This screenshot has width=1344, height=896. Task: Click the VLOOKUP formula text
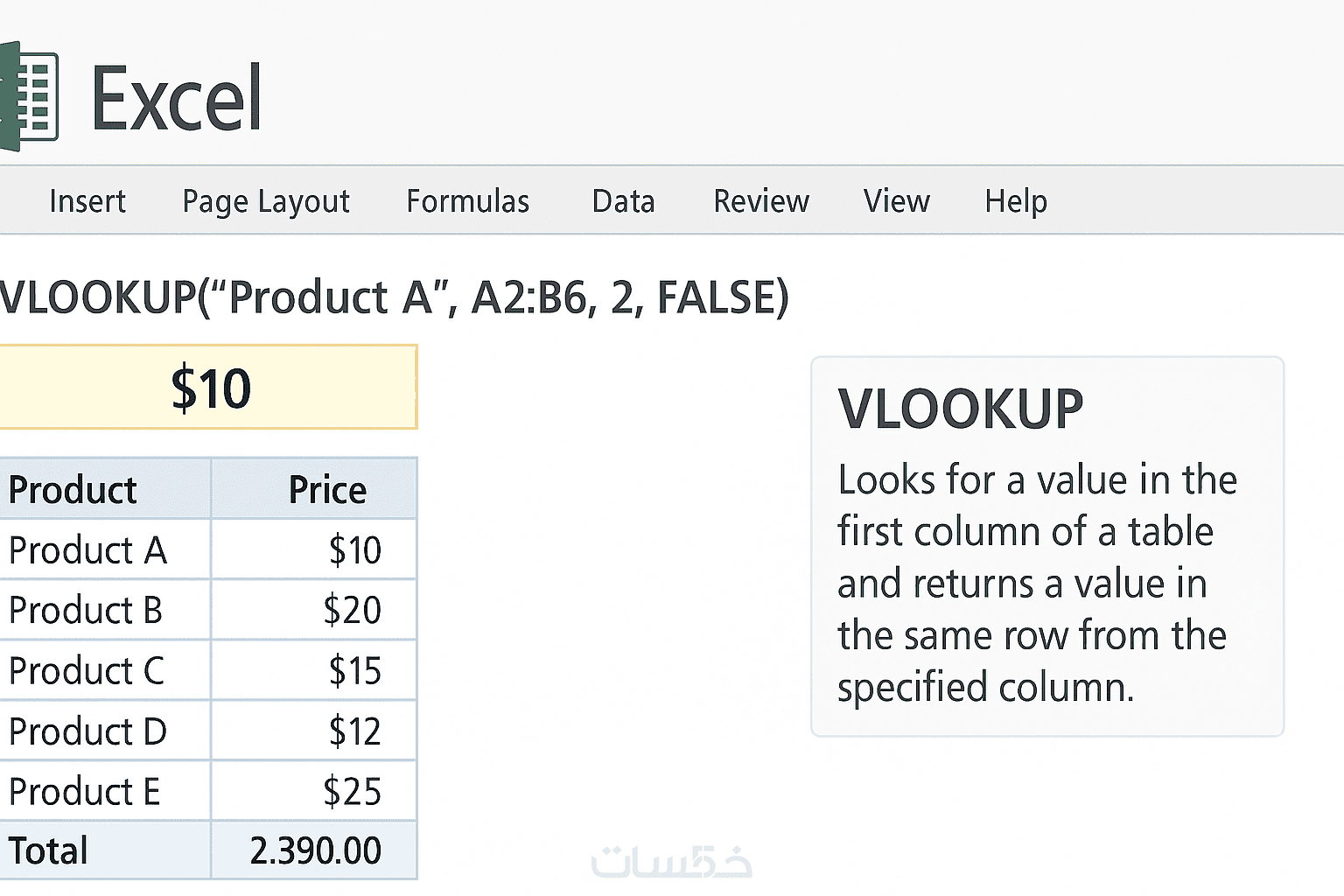[394, 297]
